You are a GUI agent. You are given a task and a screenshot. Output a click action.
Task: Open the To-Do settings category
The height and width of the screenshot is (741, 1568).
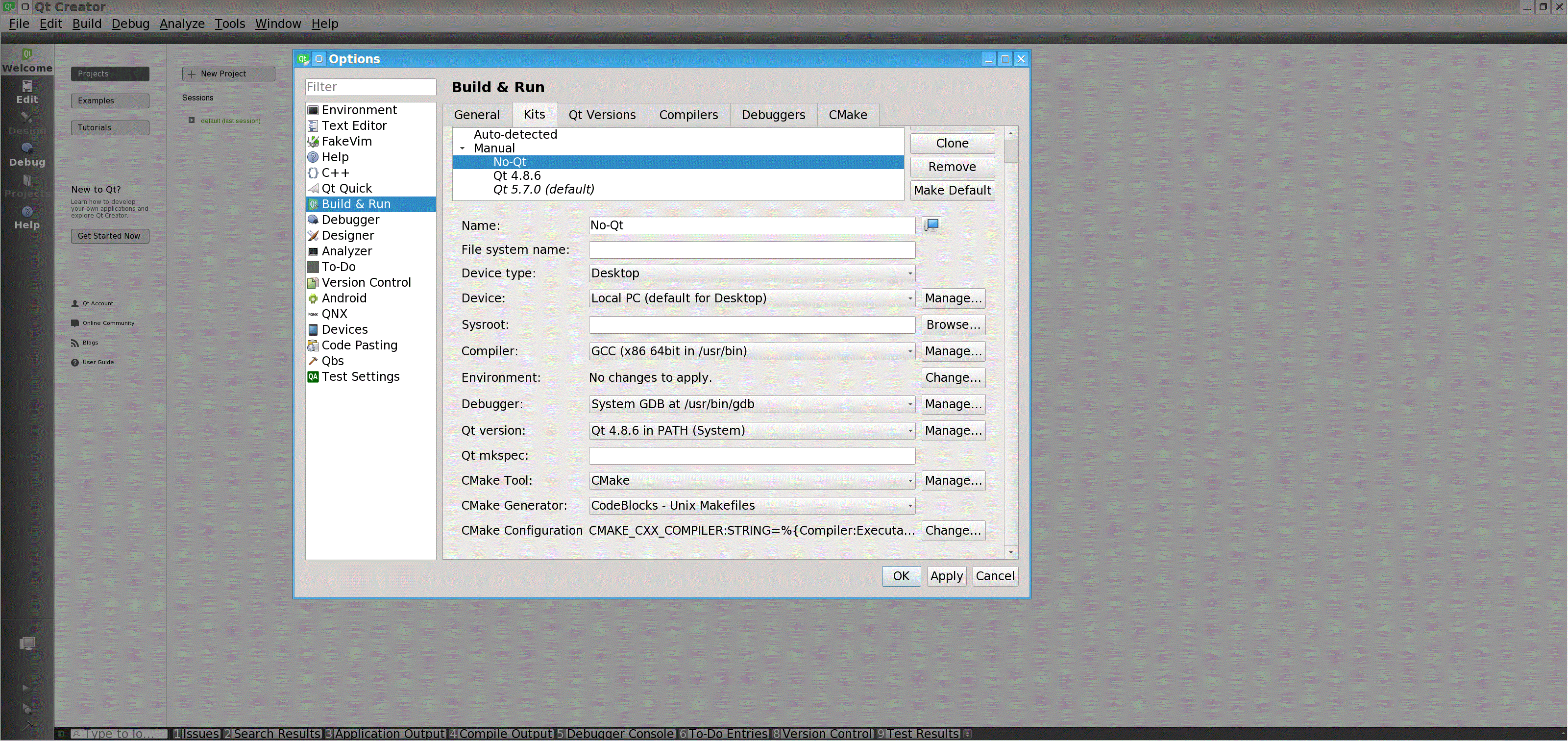(x=339, y=267)
